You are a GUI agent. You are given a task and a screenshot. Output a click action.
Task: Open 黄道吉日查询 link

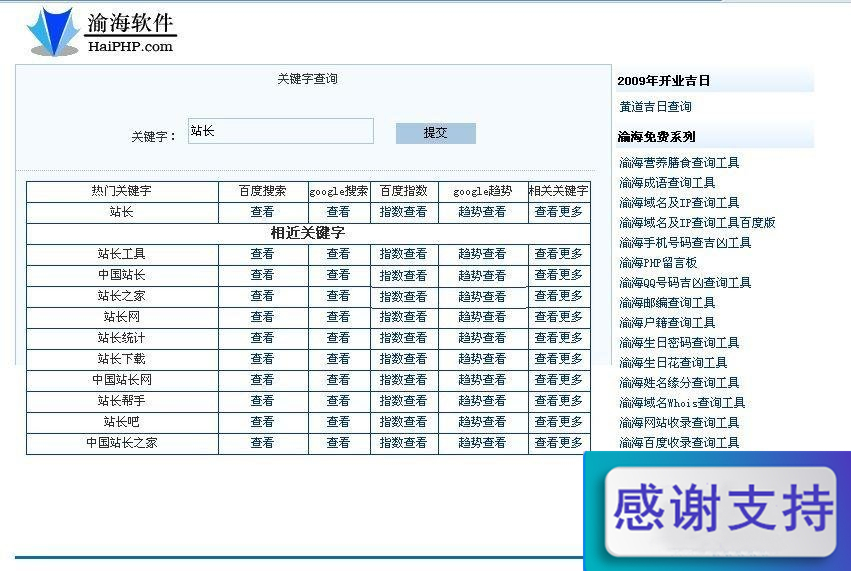tap(656, 106)
